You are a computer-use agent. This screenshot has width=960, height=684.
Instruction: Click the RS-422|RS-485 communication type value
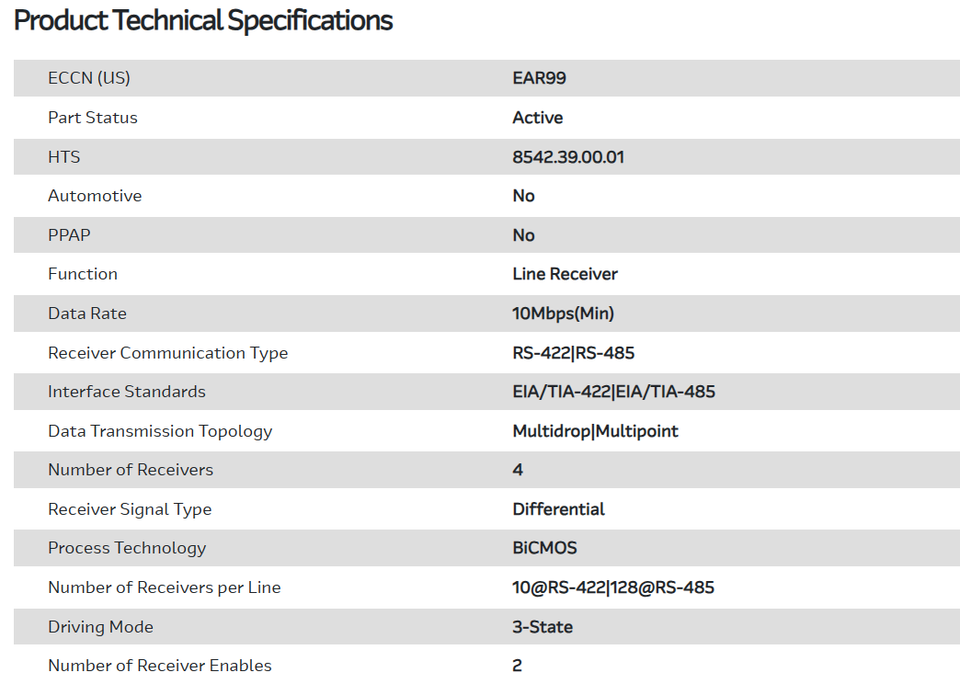pos(573,353)
